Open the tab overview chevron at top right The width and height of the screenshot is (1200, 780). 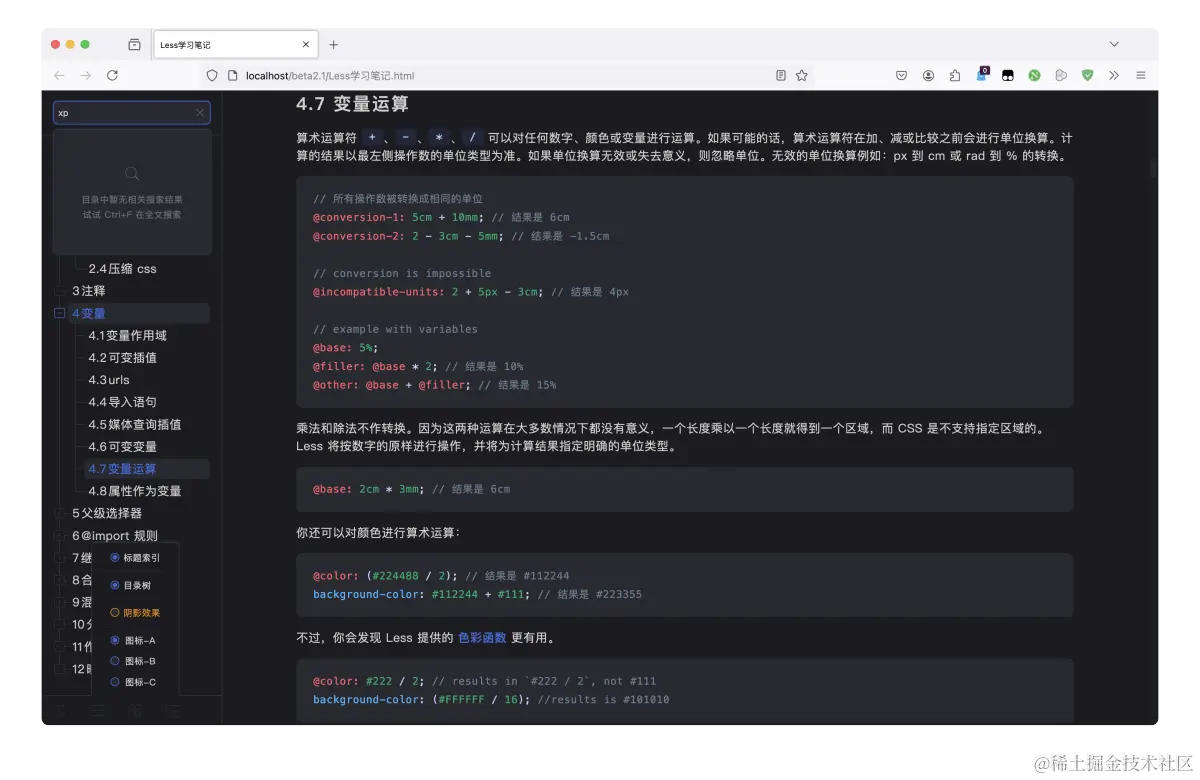(x=1114, y=44)
